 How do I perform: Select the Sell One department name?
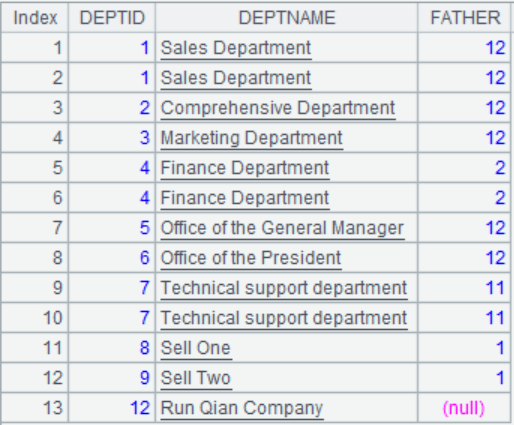[x=196, y=348]
